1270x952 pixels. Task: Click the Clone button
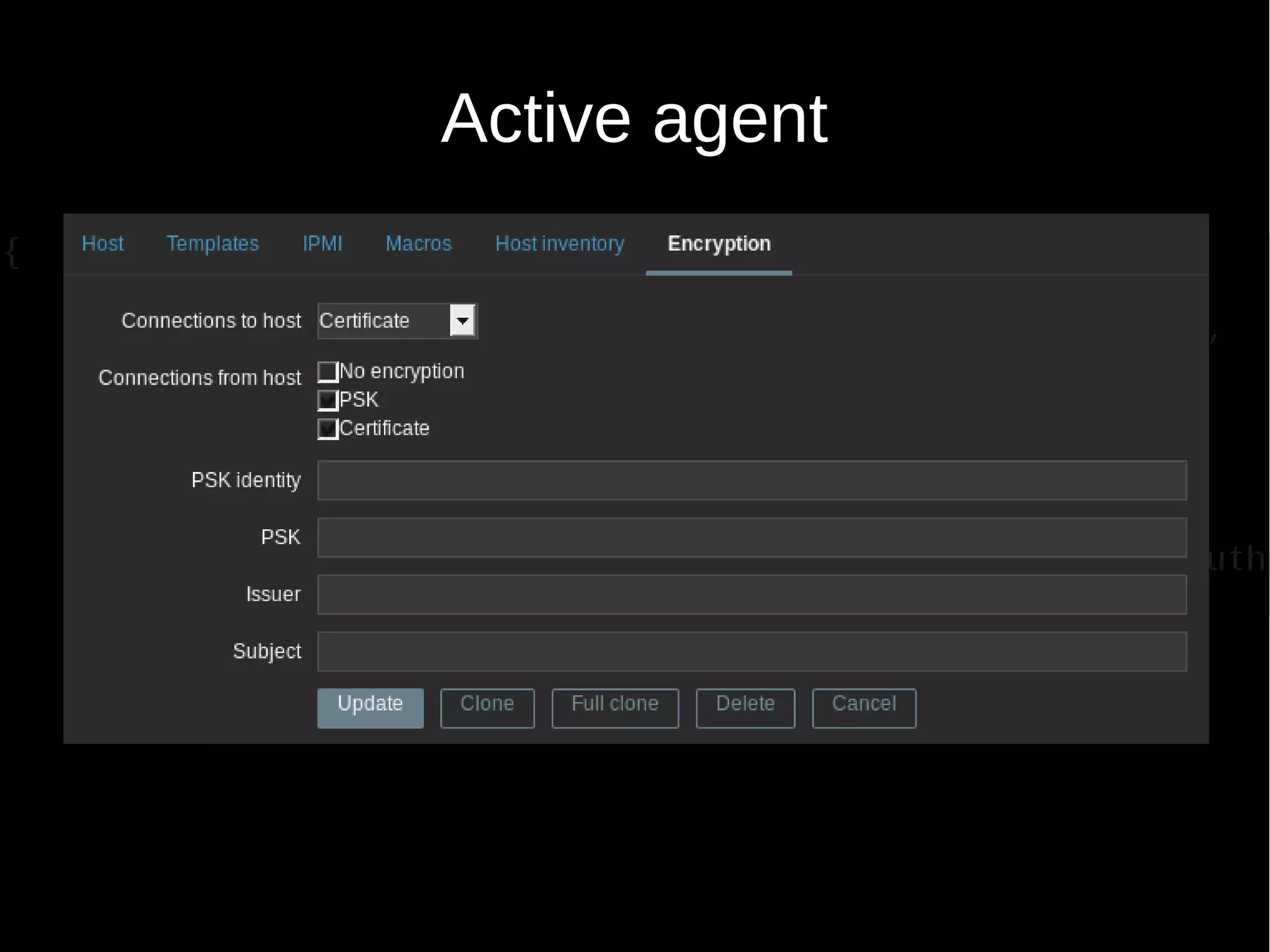[487, 708]
